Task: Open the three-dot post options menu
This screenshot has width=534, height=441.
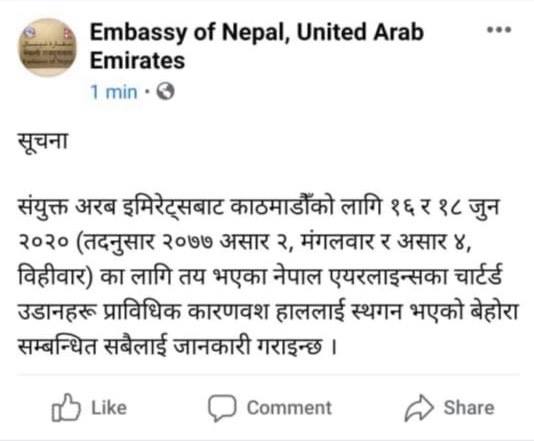Action: pos(499,30)
